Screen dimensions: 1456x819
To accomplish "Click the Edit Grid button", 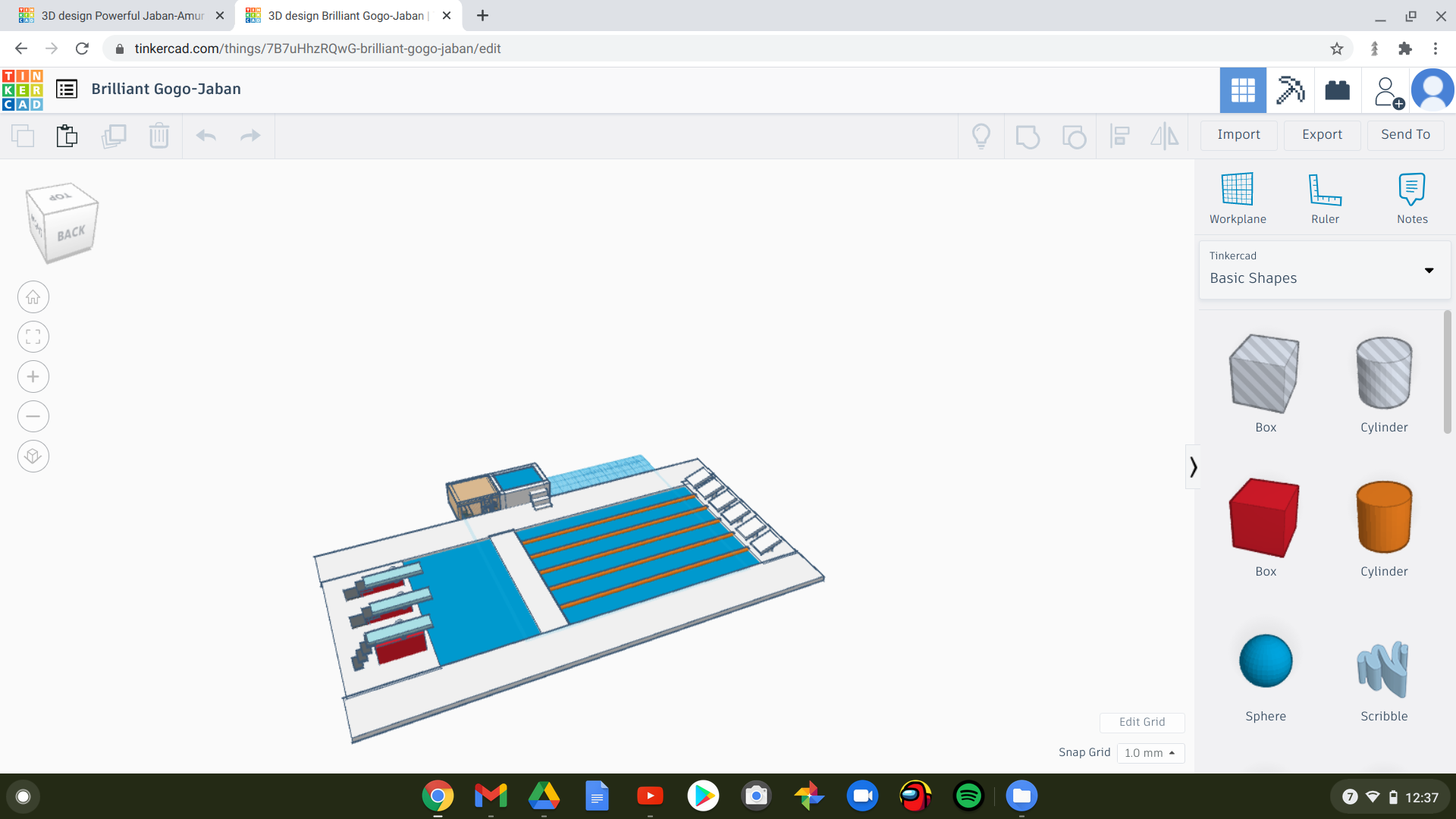I will (1142, 722).
